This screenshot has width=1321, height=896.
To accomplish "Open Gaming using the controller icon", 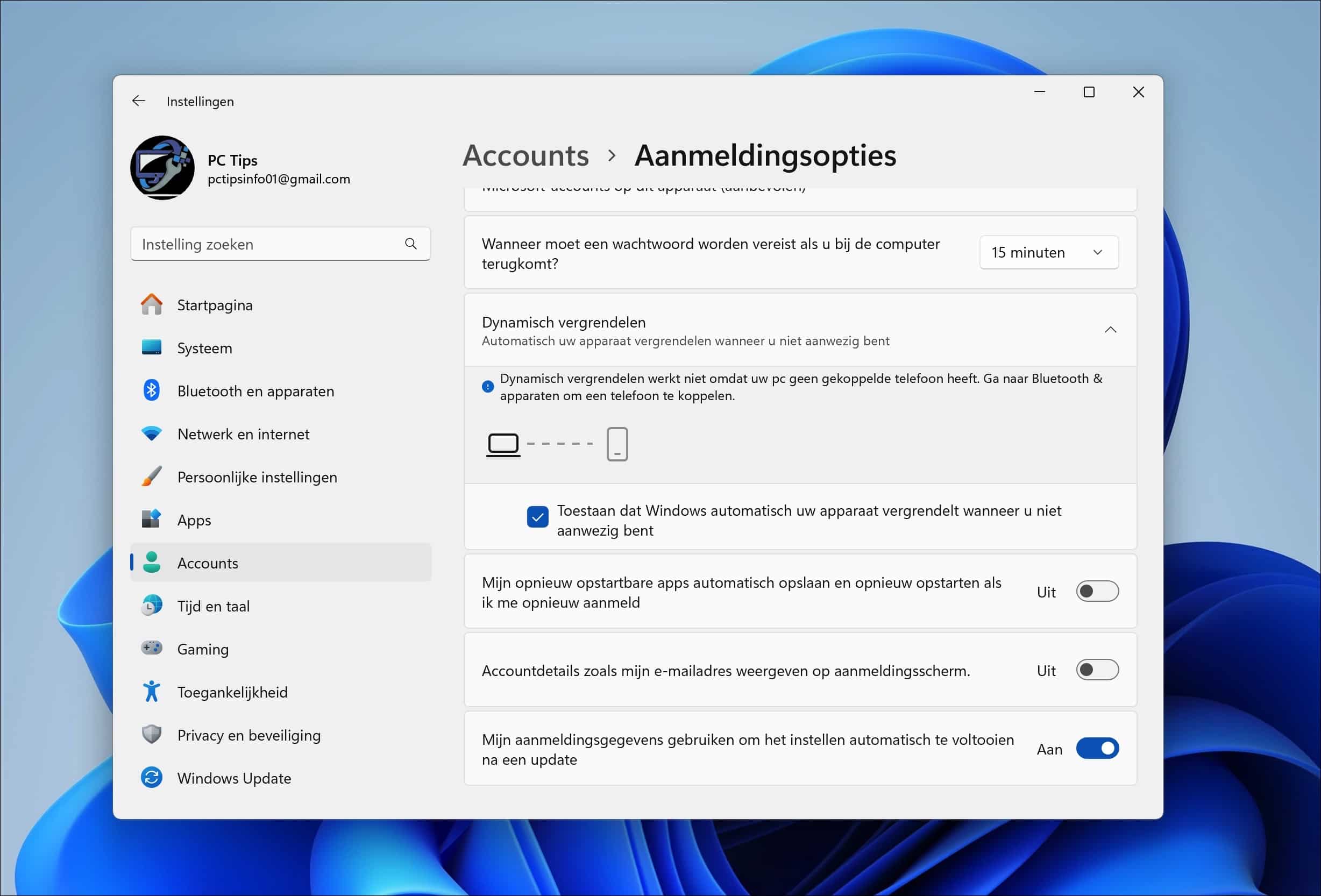I will click(152, 648).
